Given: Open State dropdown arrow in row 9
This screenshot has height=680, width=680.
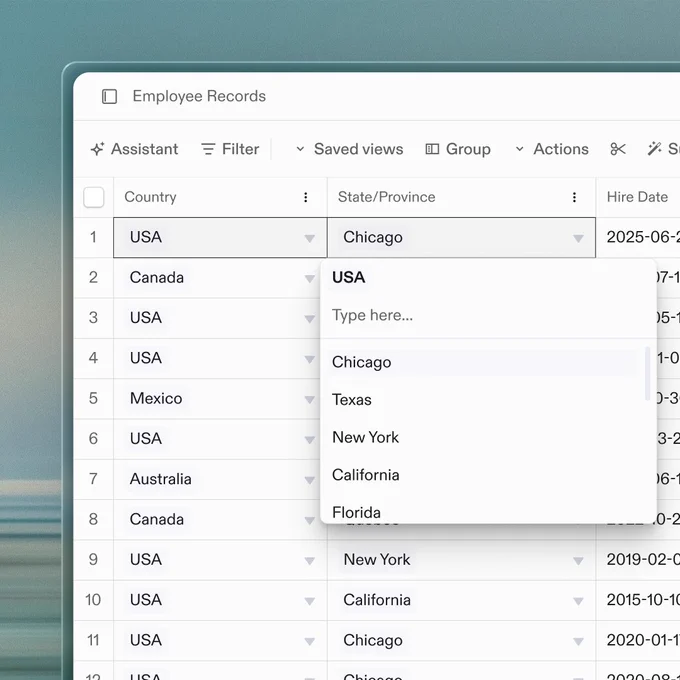Looking at the screenshot, I should (578, 561).
